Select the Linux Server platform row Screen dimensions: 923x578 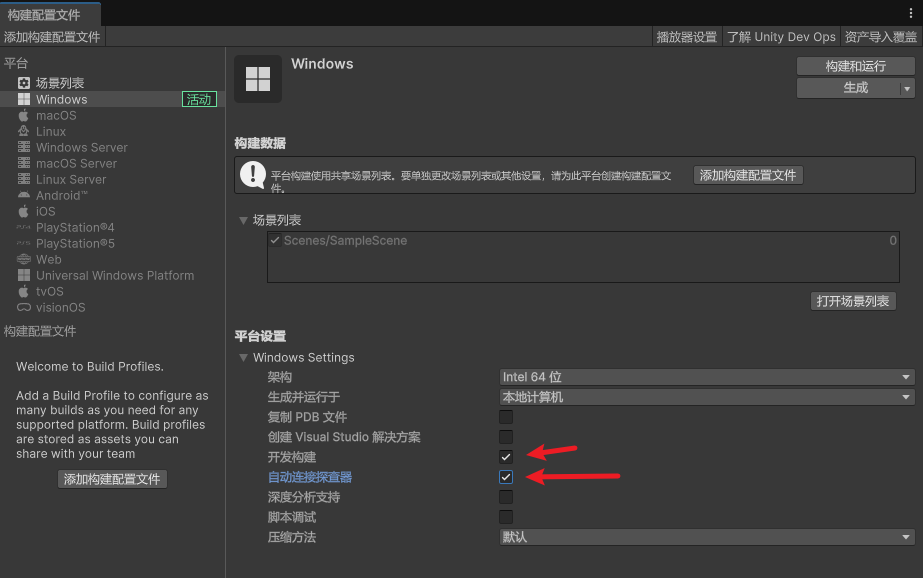112,179
